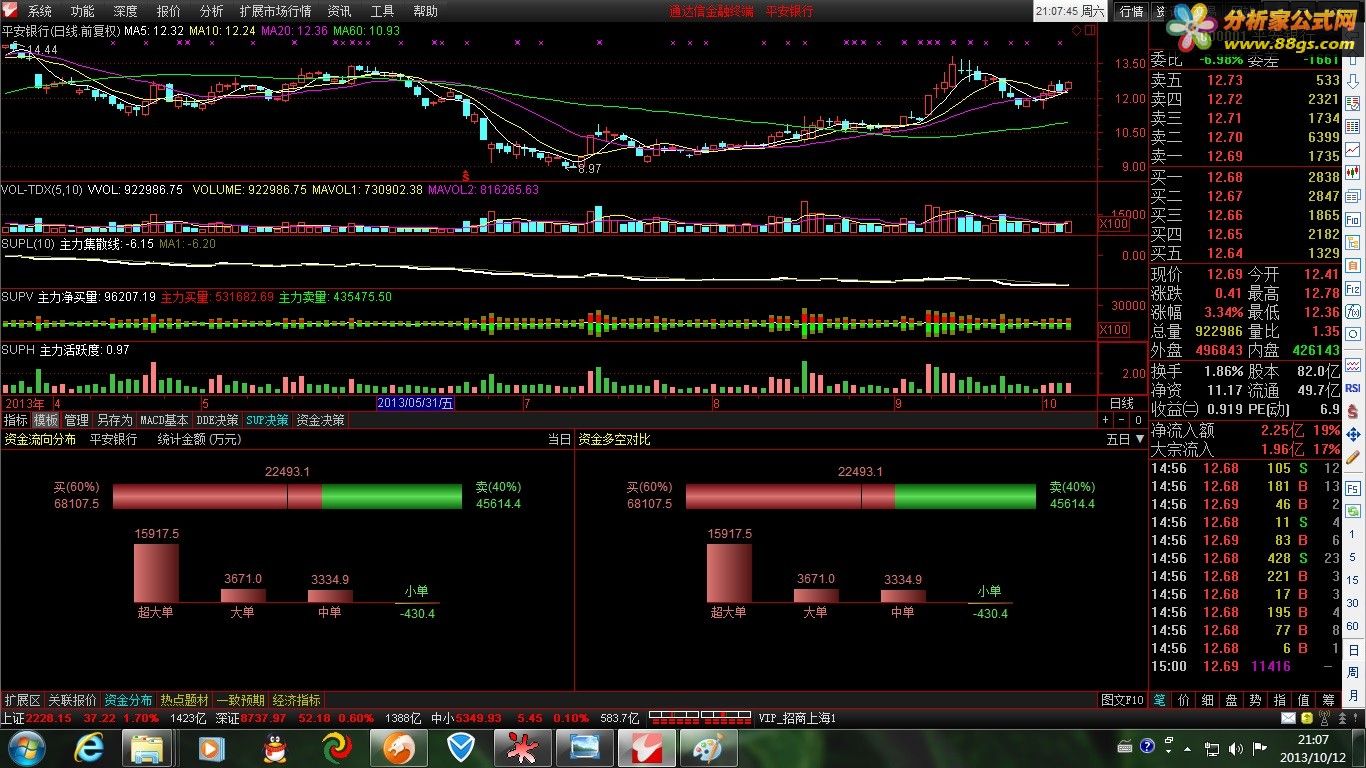
Task: Click the candlestick chart icon in right toolbar
Action: click(x=1352, y=172)
